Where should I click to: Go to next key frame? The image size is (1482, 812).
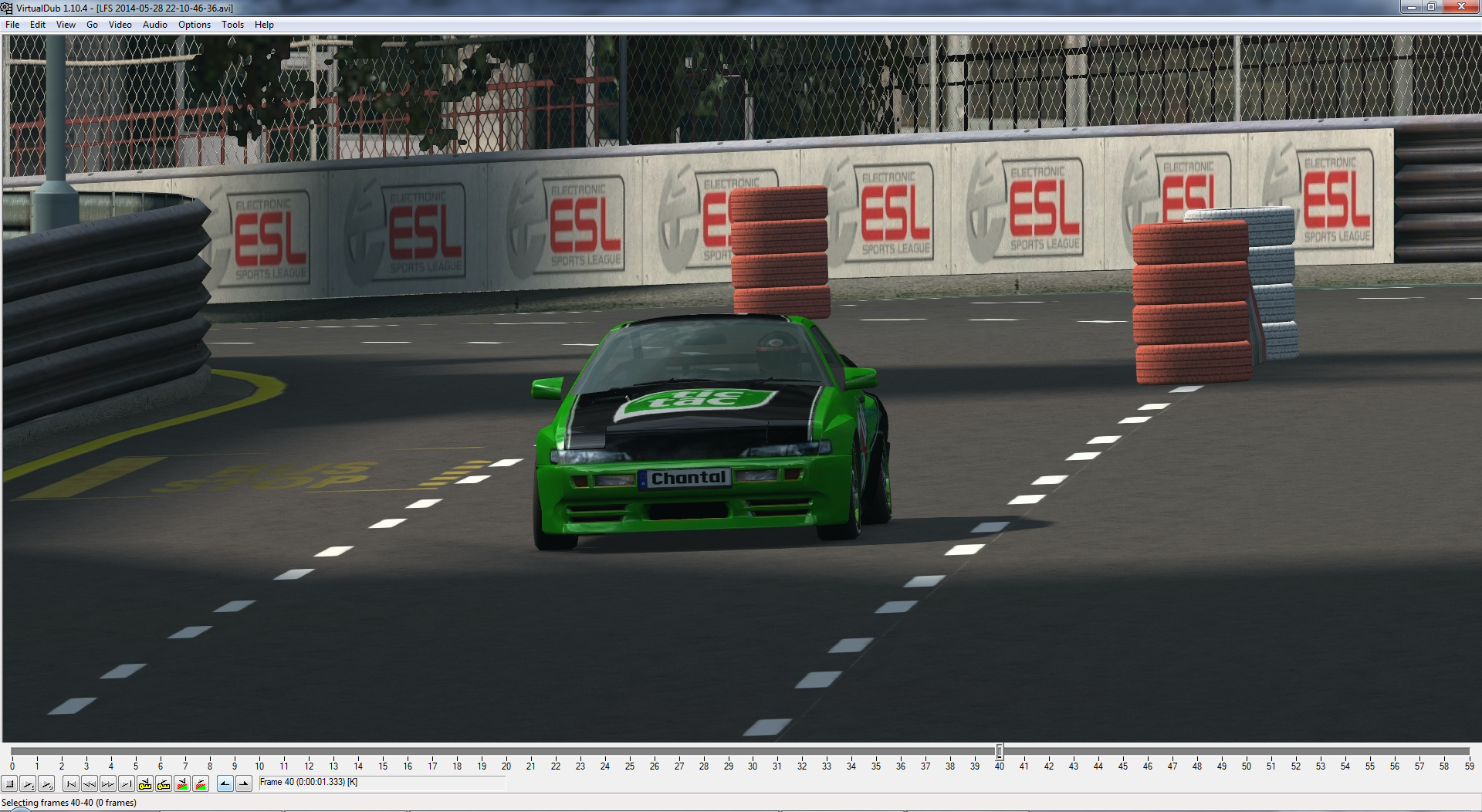point(164,784)
